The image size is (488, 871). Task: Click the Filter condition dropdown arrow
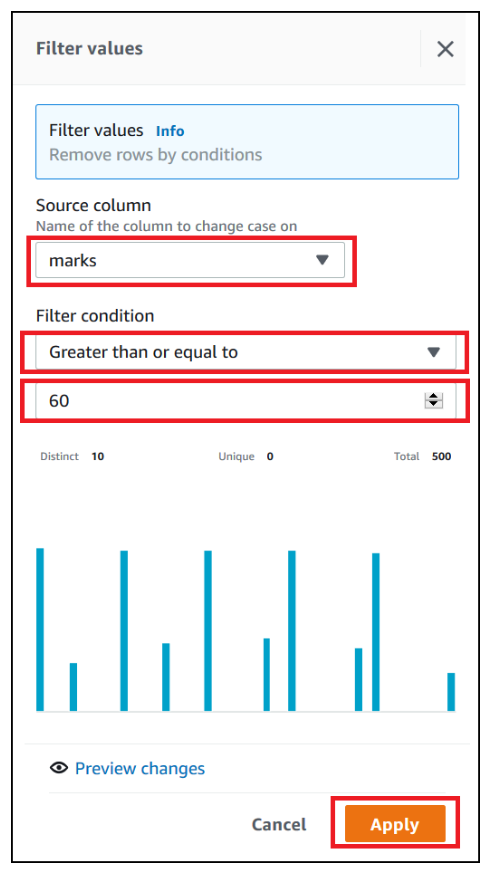tap(434, 352)
